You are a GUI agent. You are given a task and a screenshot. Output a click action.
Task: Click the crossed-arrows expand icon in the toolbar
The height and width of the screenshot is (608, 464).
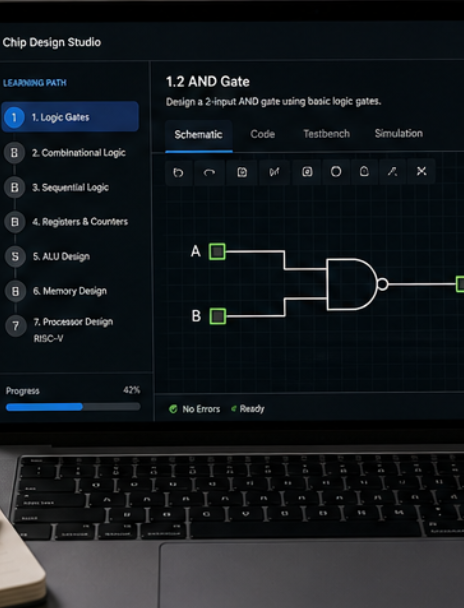pos(421,171)
